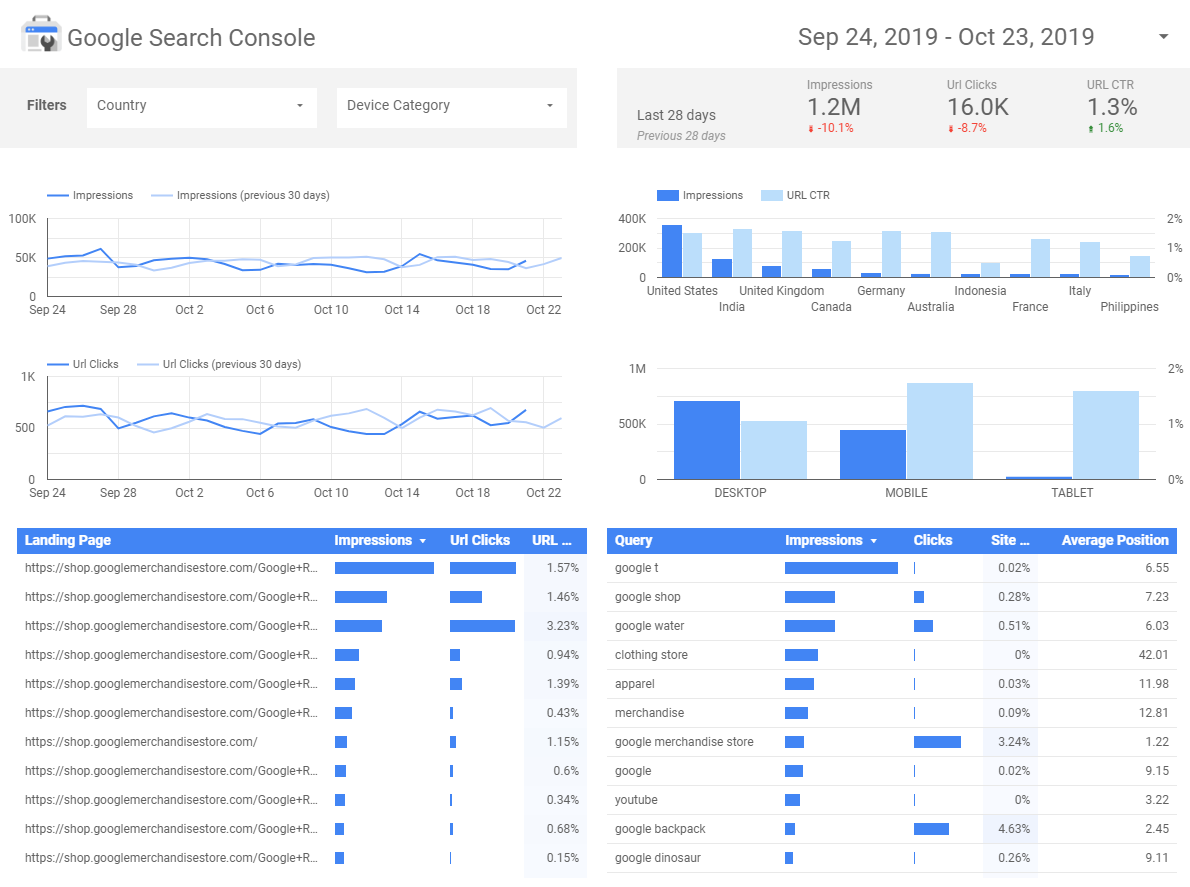Click the Impressions (previous 30 days) legend swatch

click(162, 196)
